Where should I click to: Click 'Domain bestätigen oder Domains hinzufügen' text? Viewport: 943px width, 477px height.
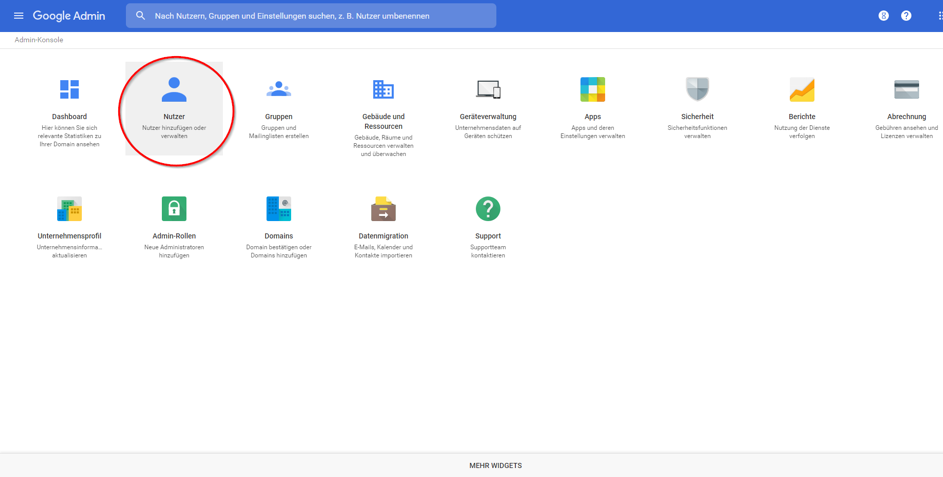pos(278,251)
